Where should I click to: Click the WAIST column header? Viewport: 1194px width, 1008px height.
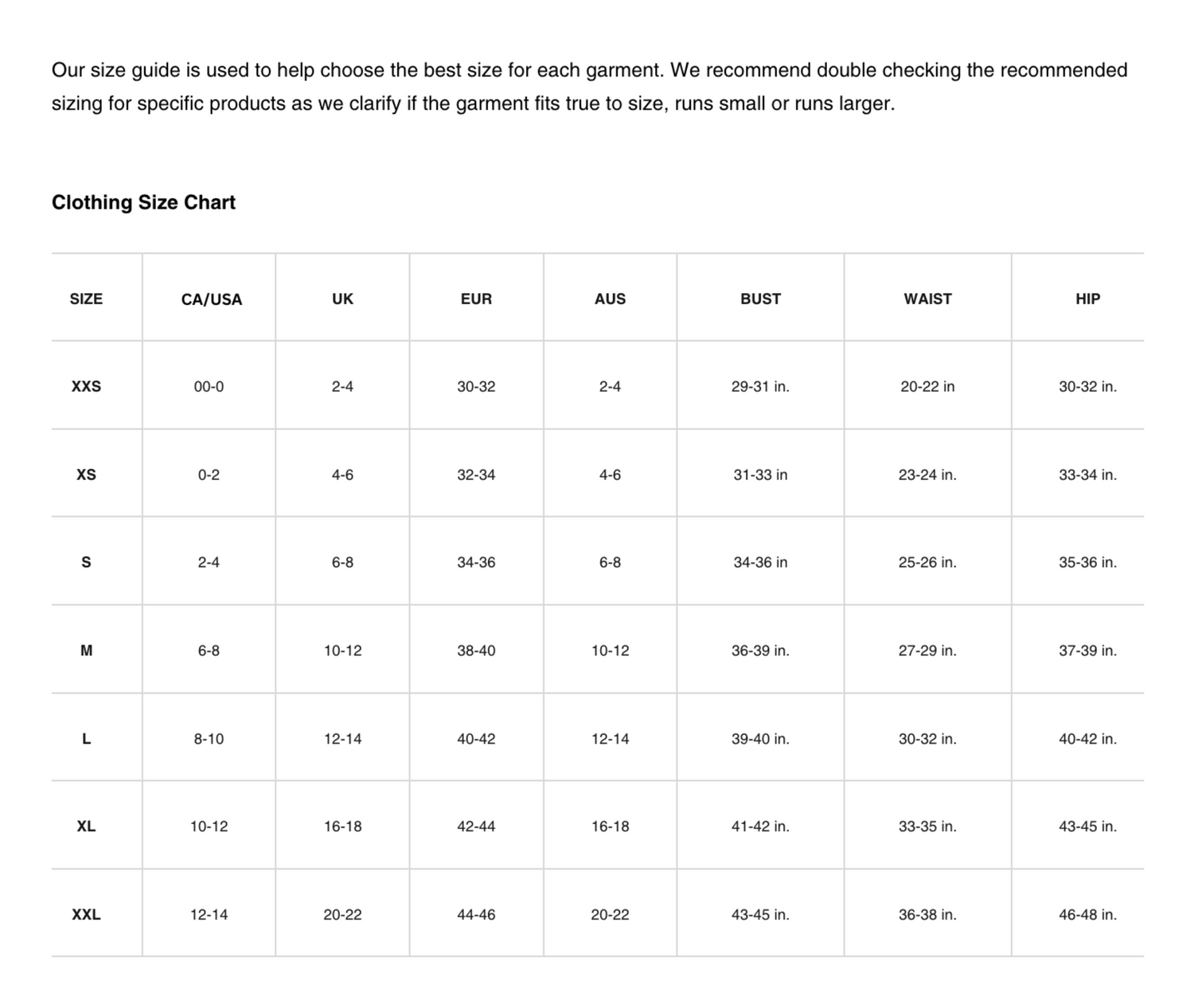[927, 299]
